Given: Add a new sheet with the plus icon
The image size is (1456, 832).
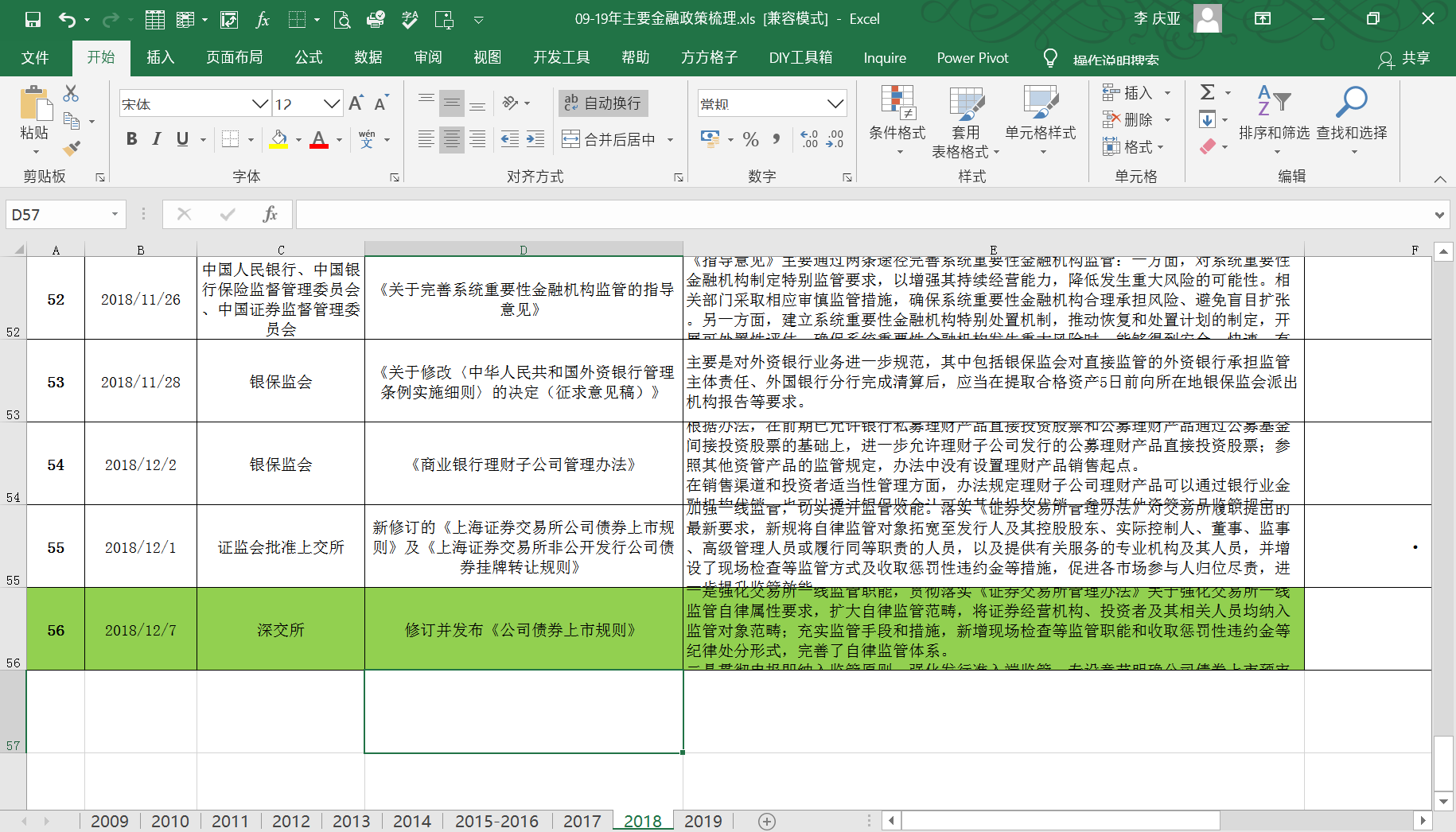Looking at the screenshot, I should coord(766,822).
